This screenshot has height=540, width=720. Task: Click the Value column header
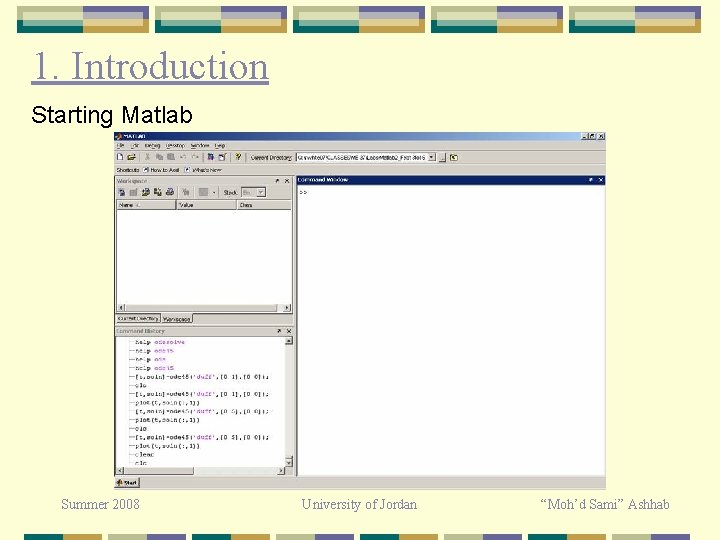click(207, 205)
